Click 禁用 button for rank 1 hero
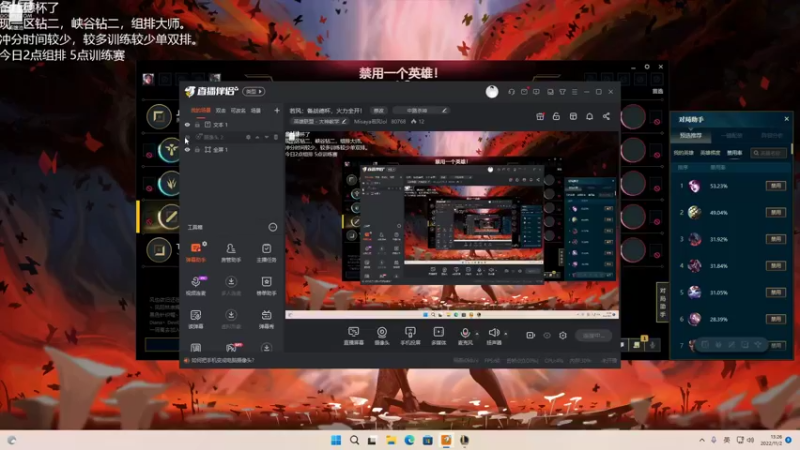 pos(776,186)
